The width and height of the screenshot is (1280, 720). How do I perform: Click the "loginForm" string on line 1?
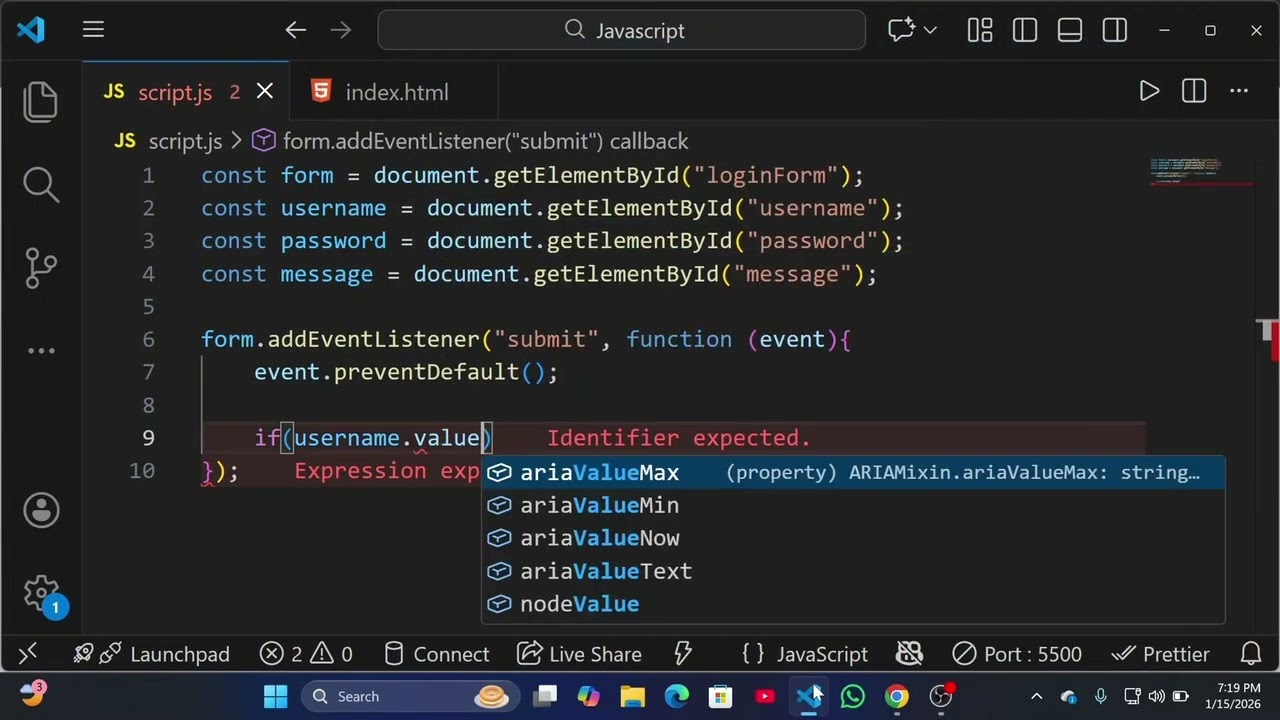pos(766,175)
